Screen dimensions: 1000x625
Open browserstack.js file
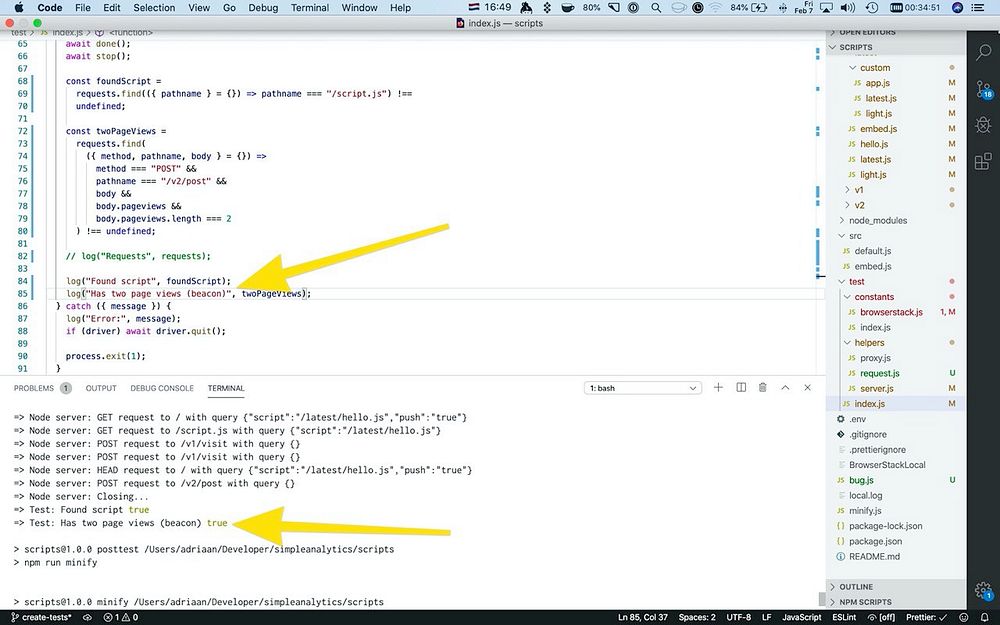(x=891, y=312)
